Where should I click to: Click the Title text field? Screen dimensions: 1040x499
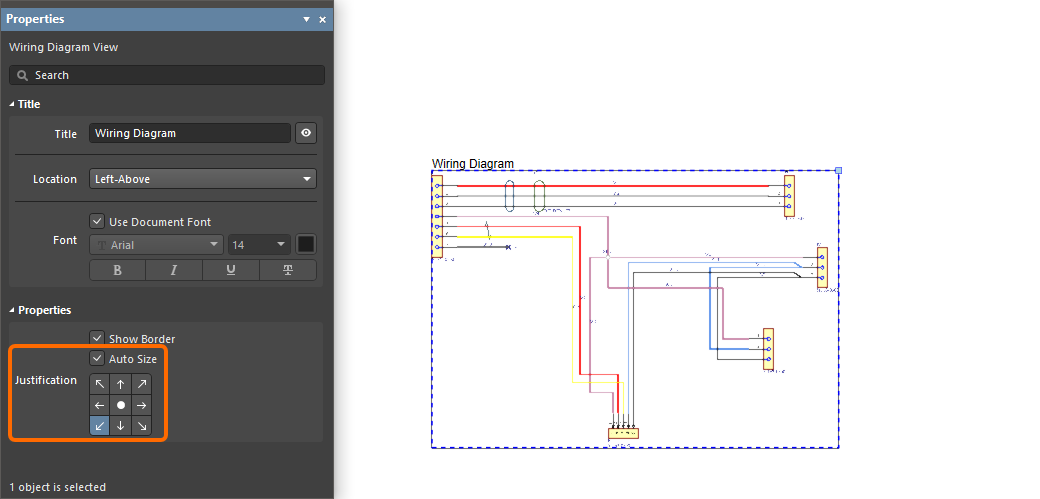[190, 133]
